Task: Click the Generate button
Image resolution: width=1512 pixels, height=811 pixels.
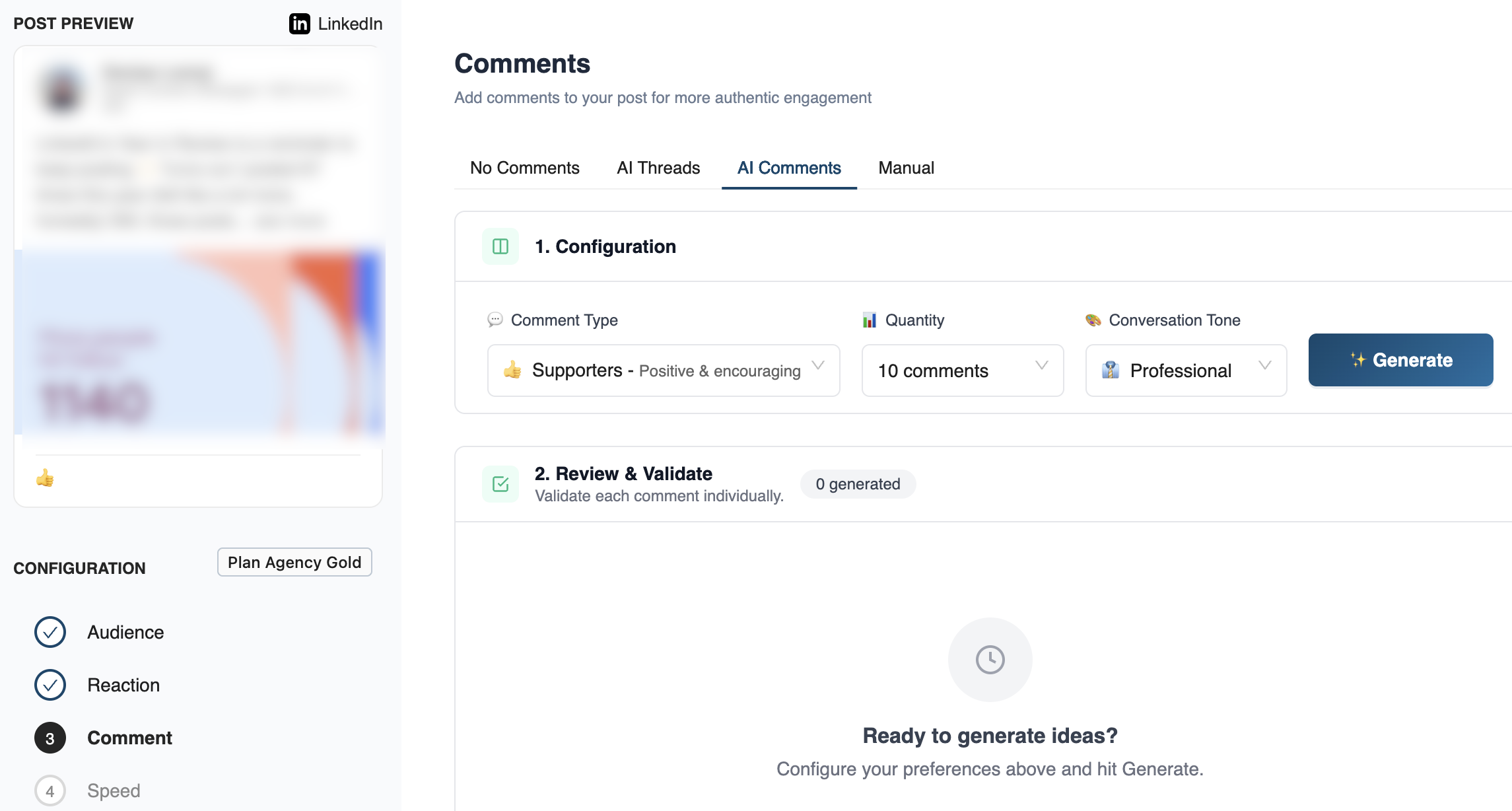Action: [1400, 360]
